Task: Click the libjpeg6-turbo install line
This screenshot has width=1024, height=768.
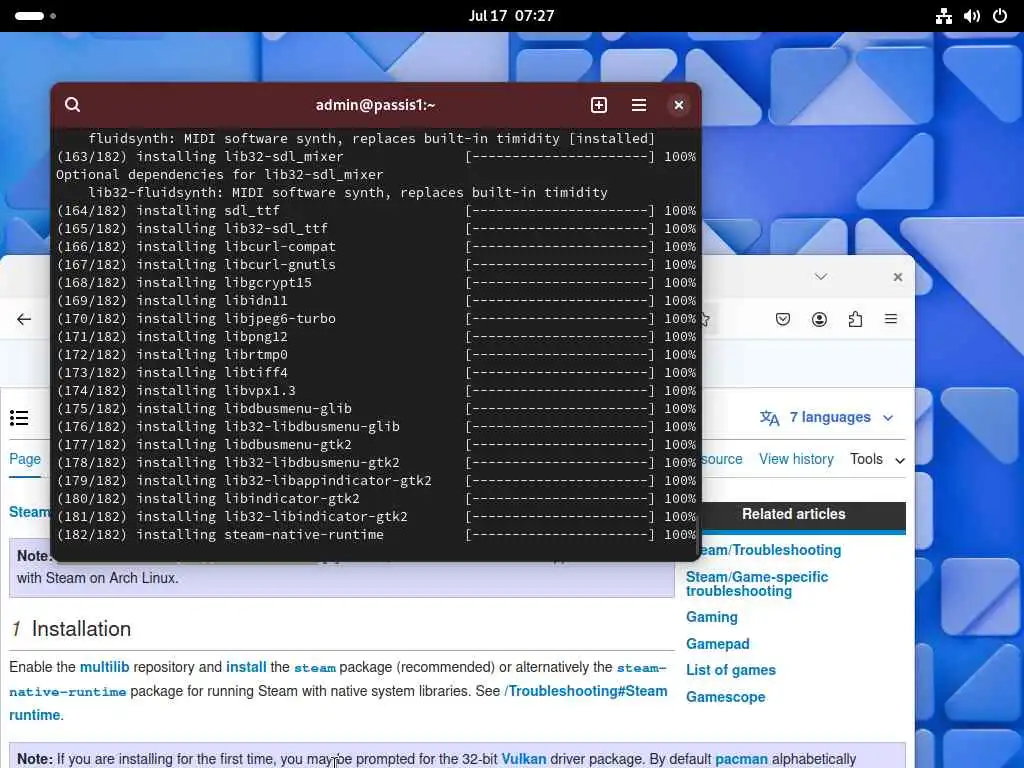Action: coord(376,318)
